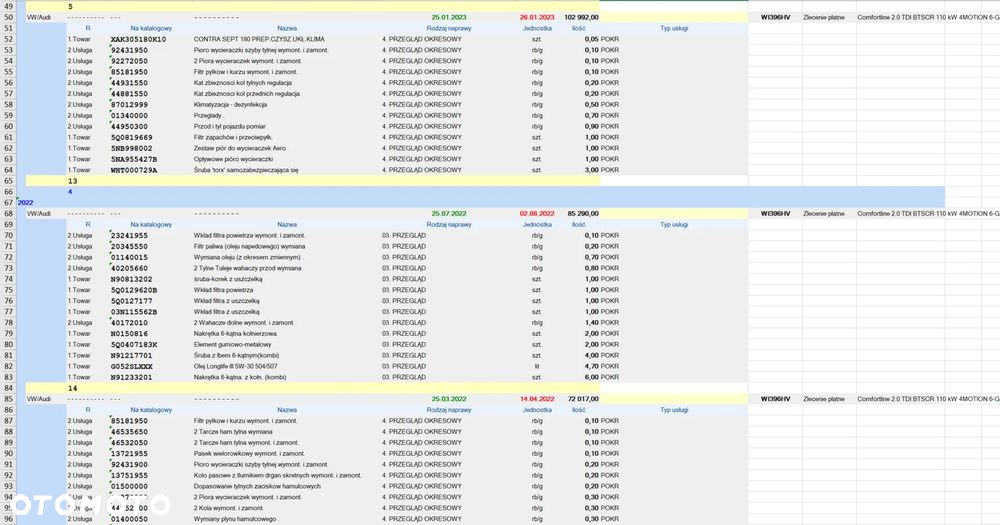Screen dimensions: 1000x525
Task: Select part number 03N115562B
Action: (x=134, y=312)
